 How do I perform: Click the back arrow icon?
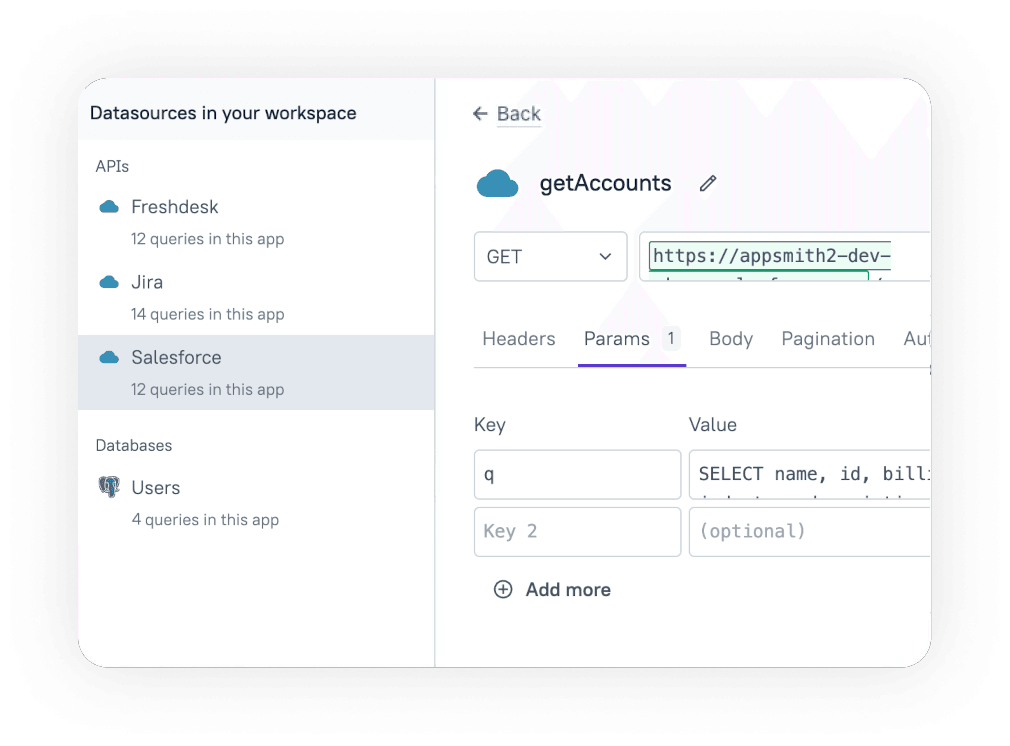click(x=480, y=113)
